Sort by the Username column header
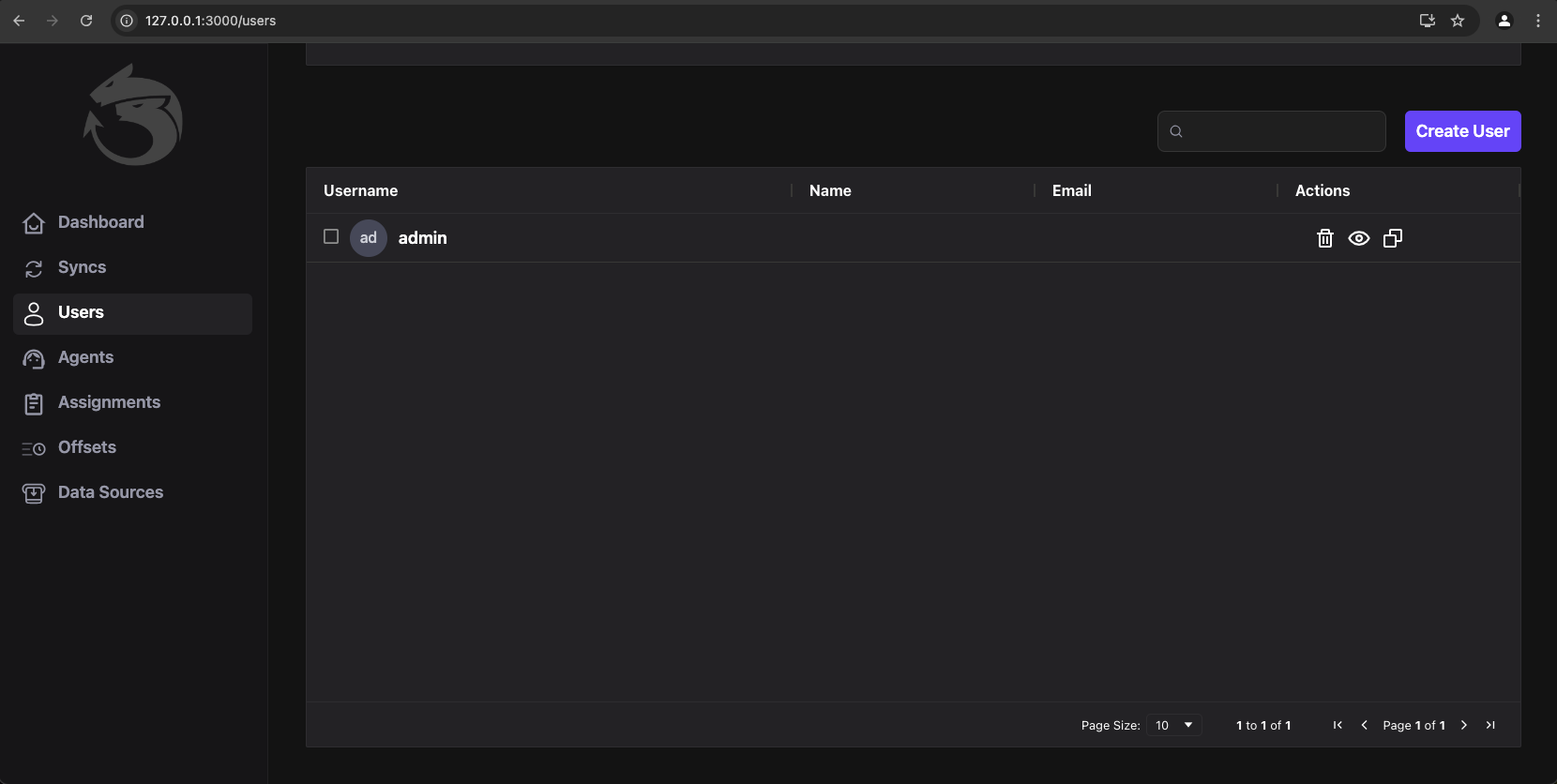Screen dimensions: 1557x784 [361, 190]
